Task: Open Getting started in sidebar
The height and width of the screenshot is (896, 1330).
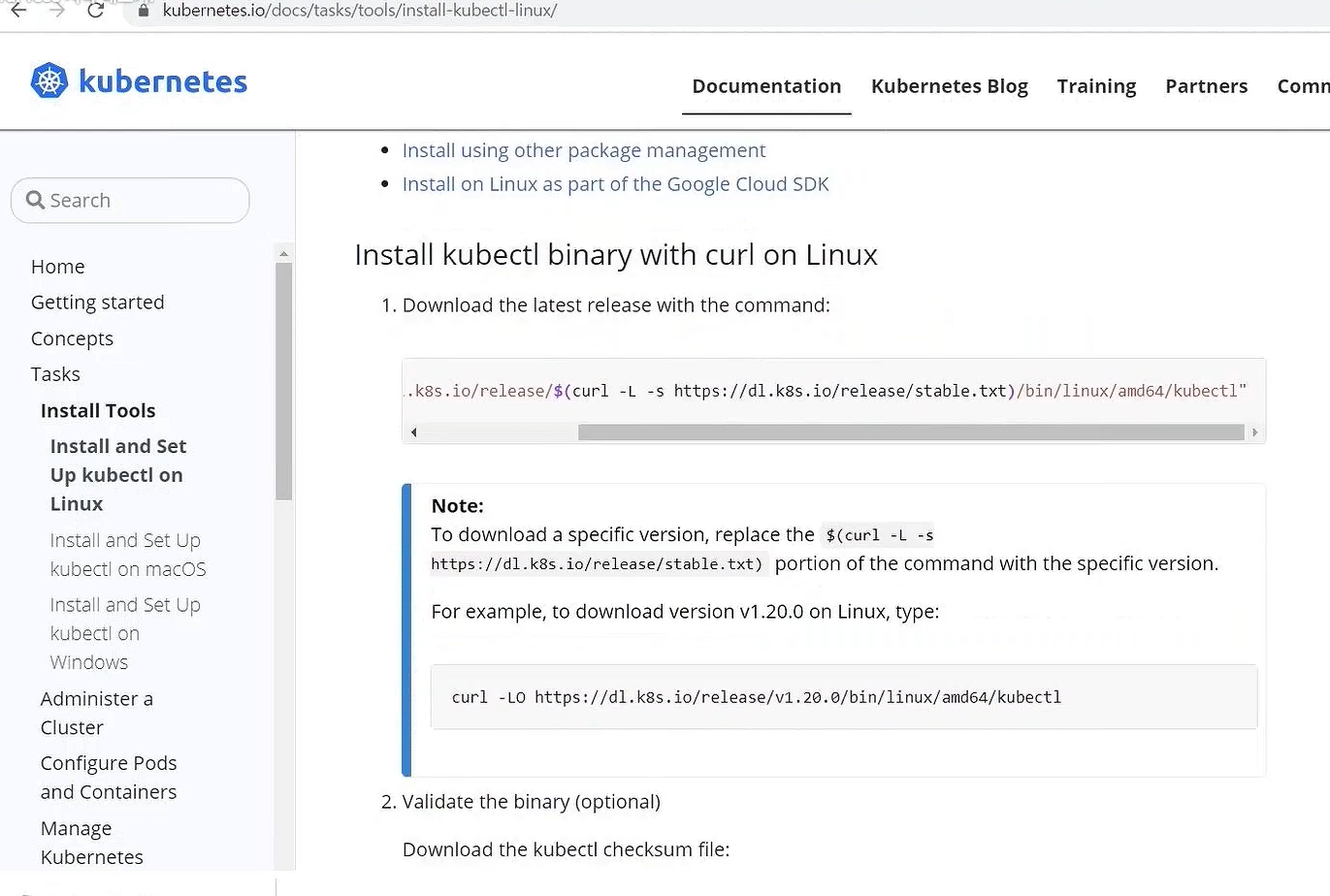Action: tap(98, 303)
